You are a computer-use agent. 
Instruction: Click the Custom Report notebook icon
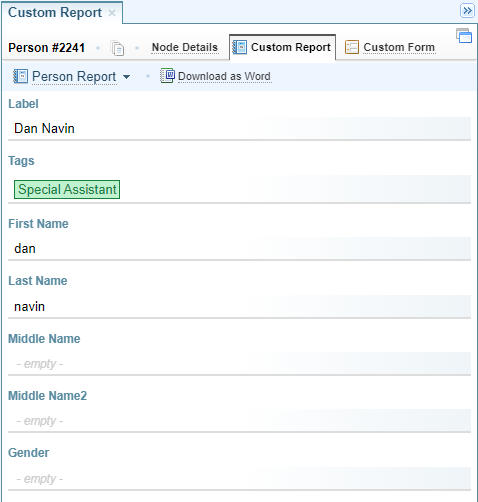pyautogui.click(x=239, y=47)
